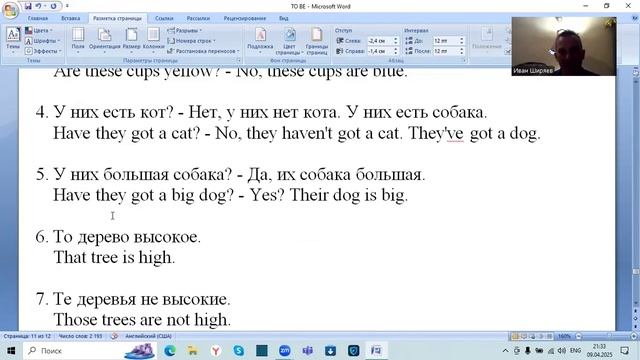Click the sentence "That tree is high."

click(x=114, y=258)
